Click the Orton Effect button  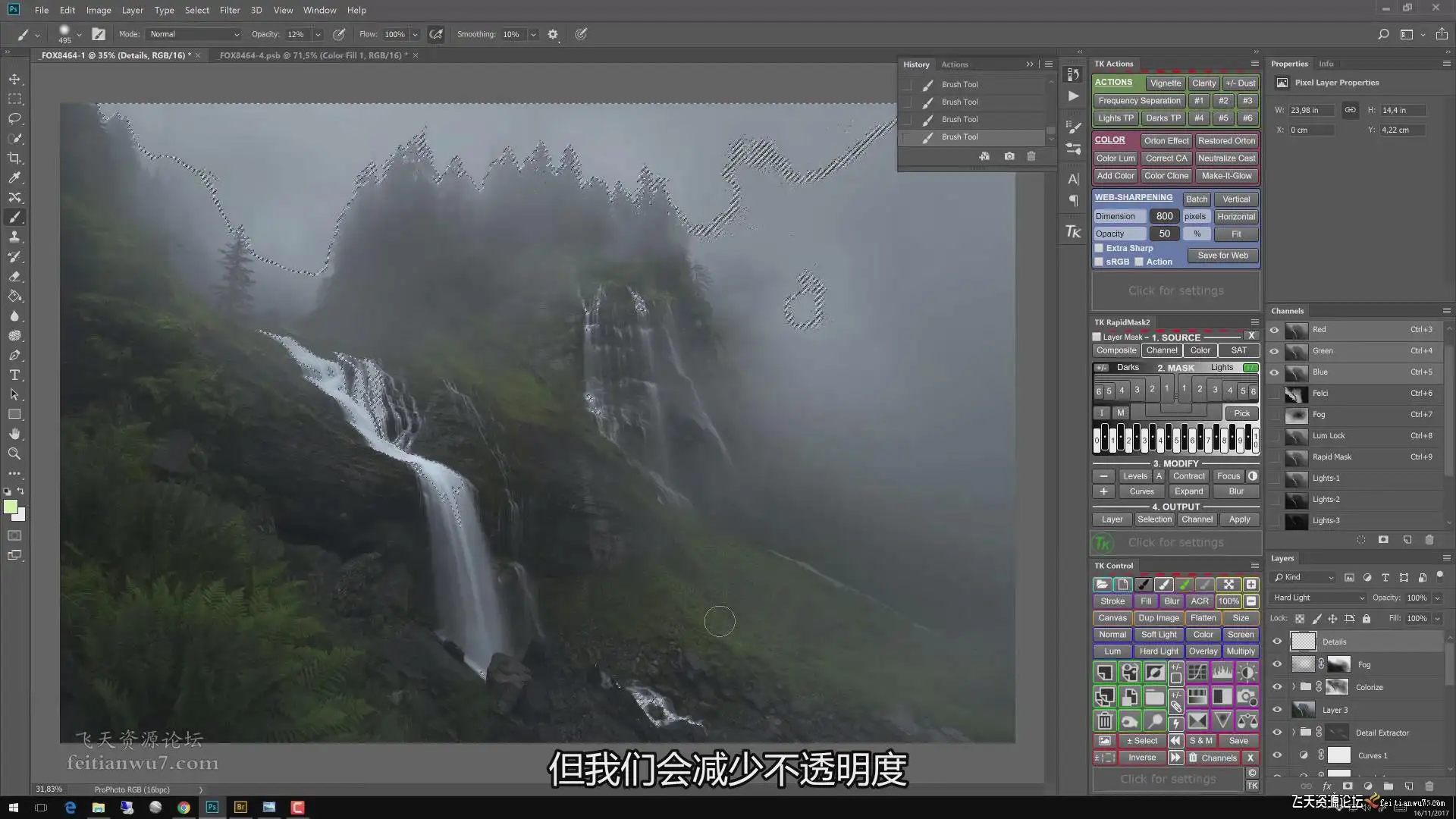tap(1166, 140)
